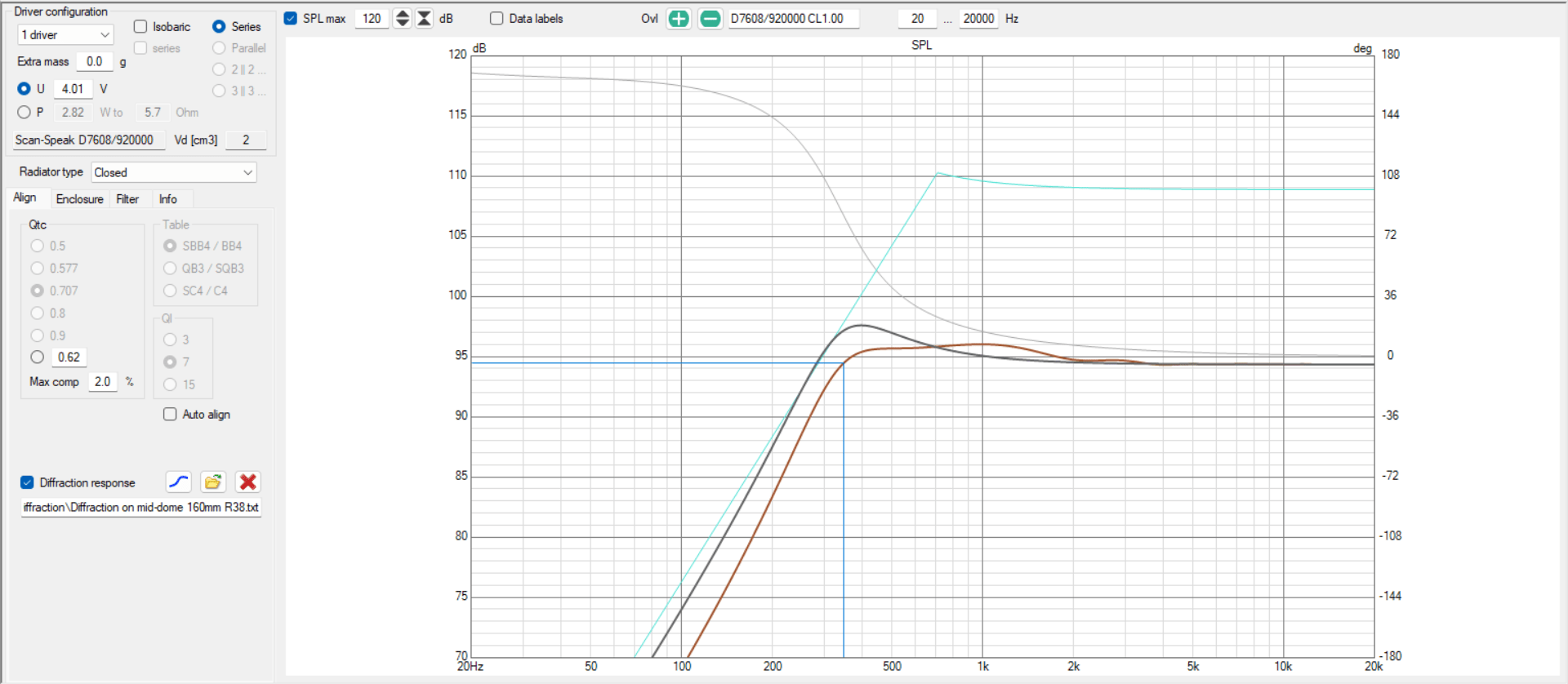The width and height of the screenshot is (1568, 684).
Task: Enable Isobaric checkbox
Action: click(x=140, y=27)
